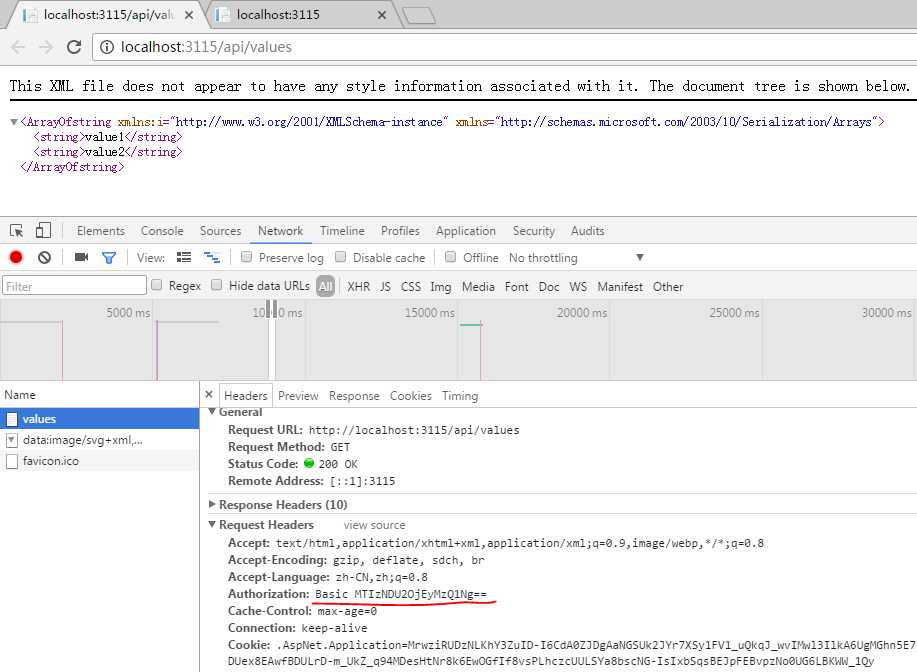Open the Profiles panel tab
The height and width of the screenshot is (672, 917).
(400, 231)
